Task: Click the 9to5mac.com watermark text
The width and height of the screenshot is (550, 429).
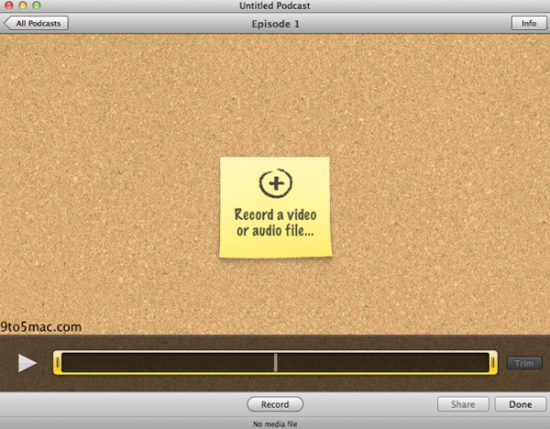Action: click(41, 327)
